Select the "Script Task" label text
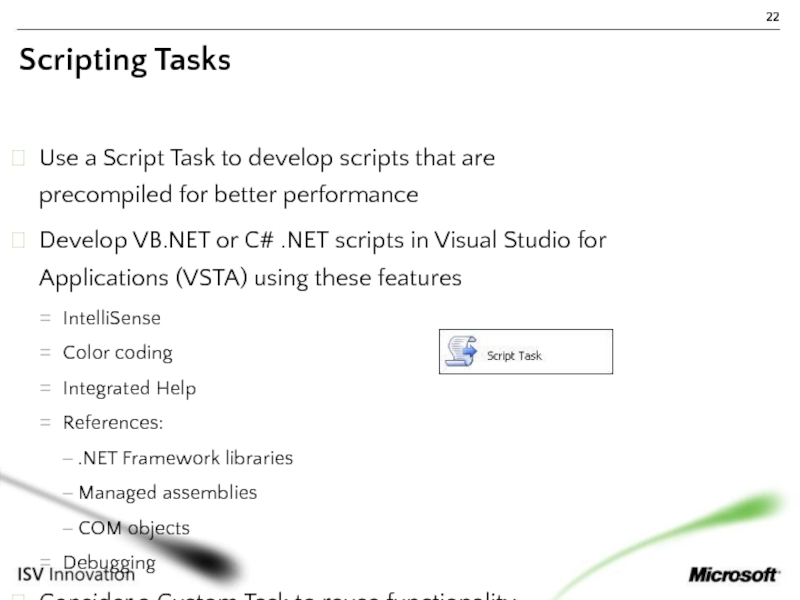Screen dimensions: 800x600 [x=514, y=355]
